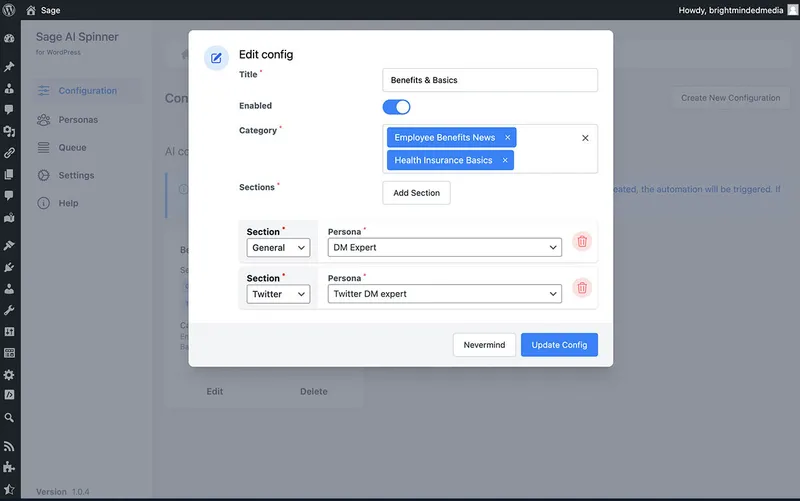Click the Queue stacked-lines icon
Screen dimensions: 800x501
44,147
